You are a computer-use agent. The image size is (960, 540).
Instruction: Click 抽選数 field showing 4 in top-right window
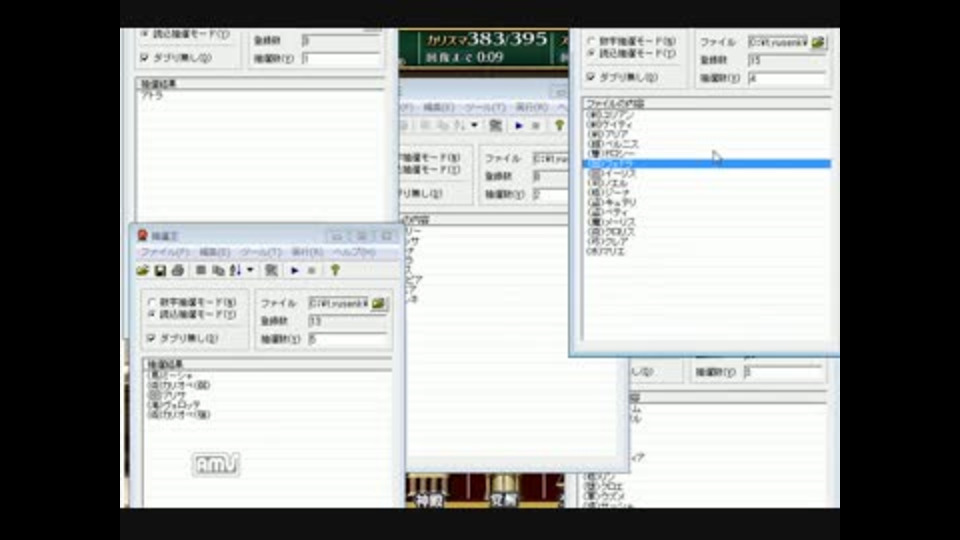pyautogui.click(x=787, y=78)
